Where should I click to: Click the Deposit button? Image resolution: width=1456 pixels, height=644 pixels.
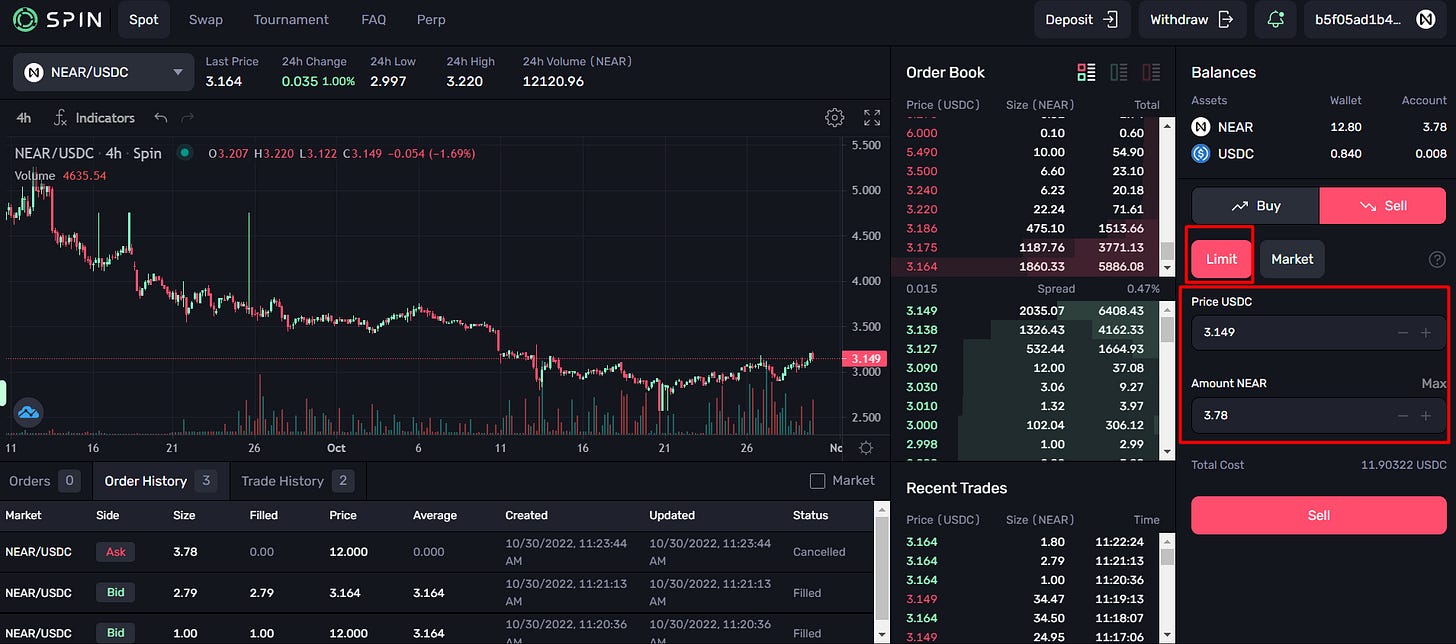(x=1082, y=19)
